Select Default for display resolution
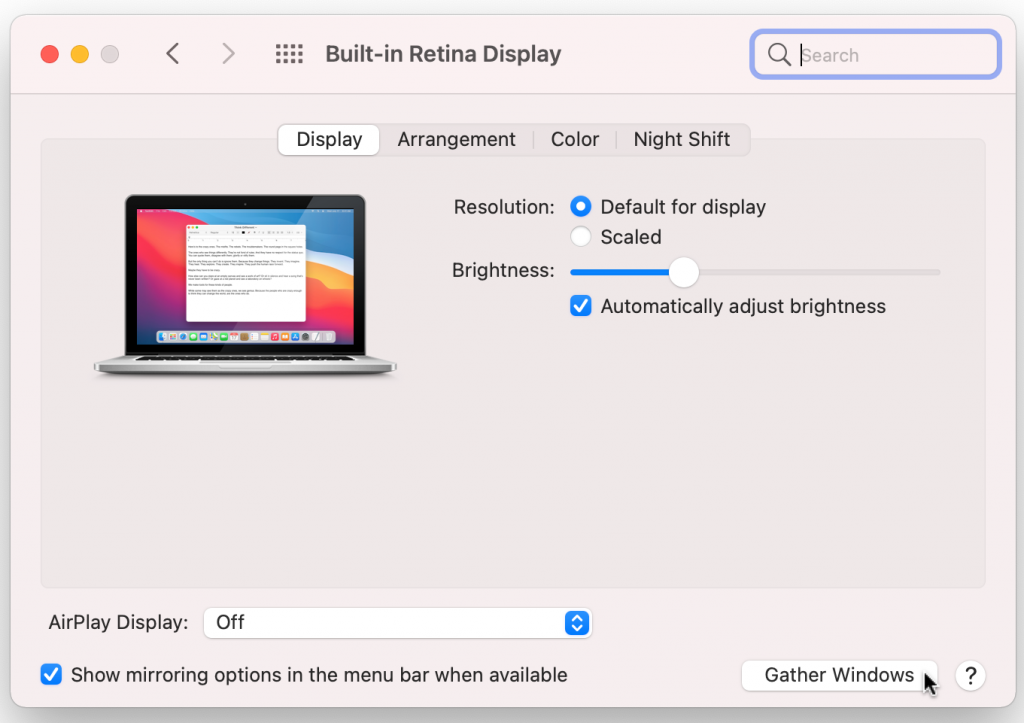 click(x=580, y=206)
